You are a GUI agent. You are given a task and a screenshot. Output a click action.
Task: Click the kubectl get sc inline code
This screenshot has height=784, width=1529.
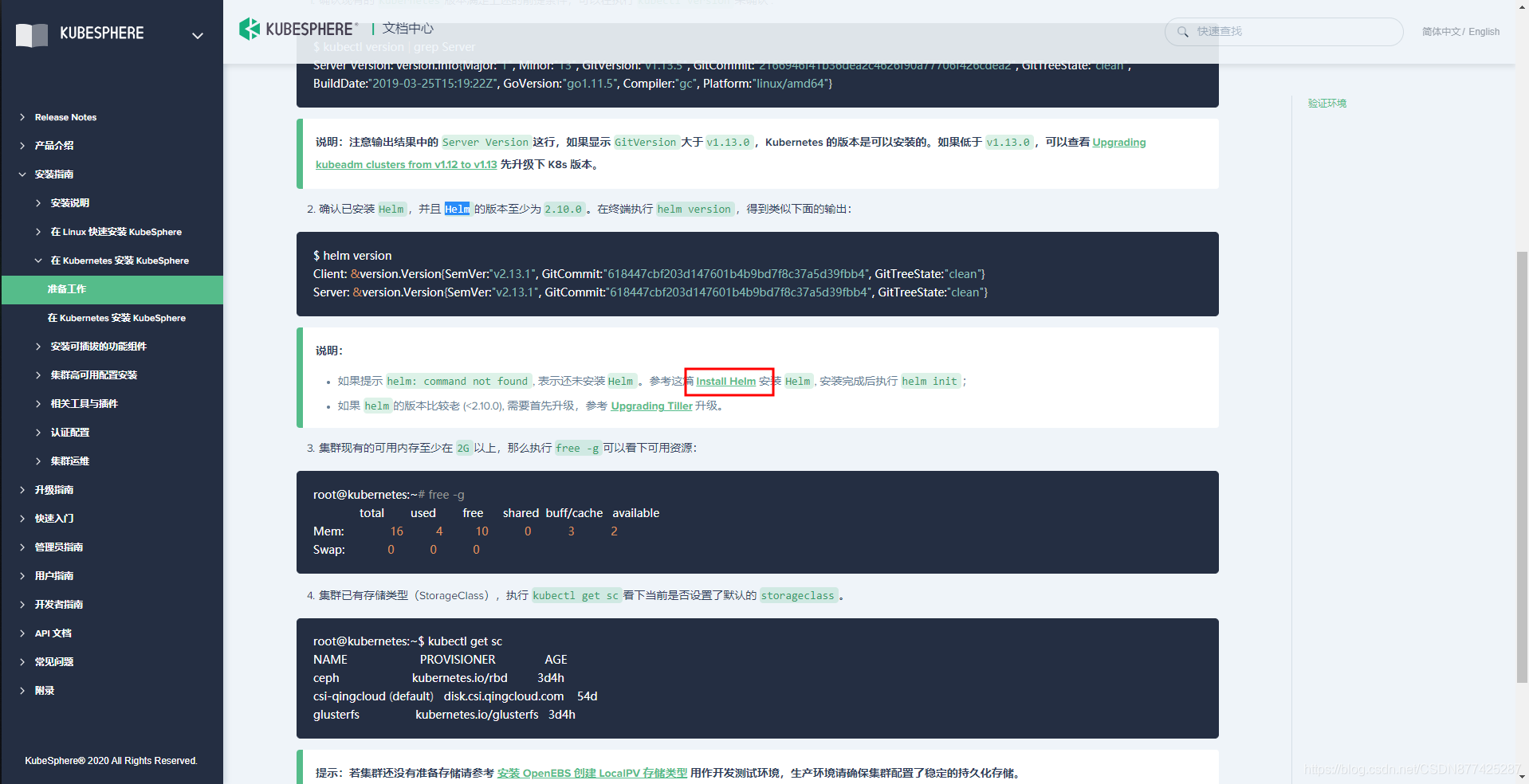pyautogui.click(x=576, y=596)
